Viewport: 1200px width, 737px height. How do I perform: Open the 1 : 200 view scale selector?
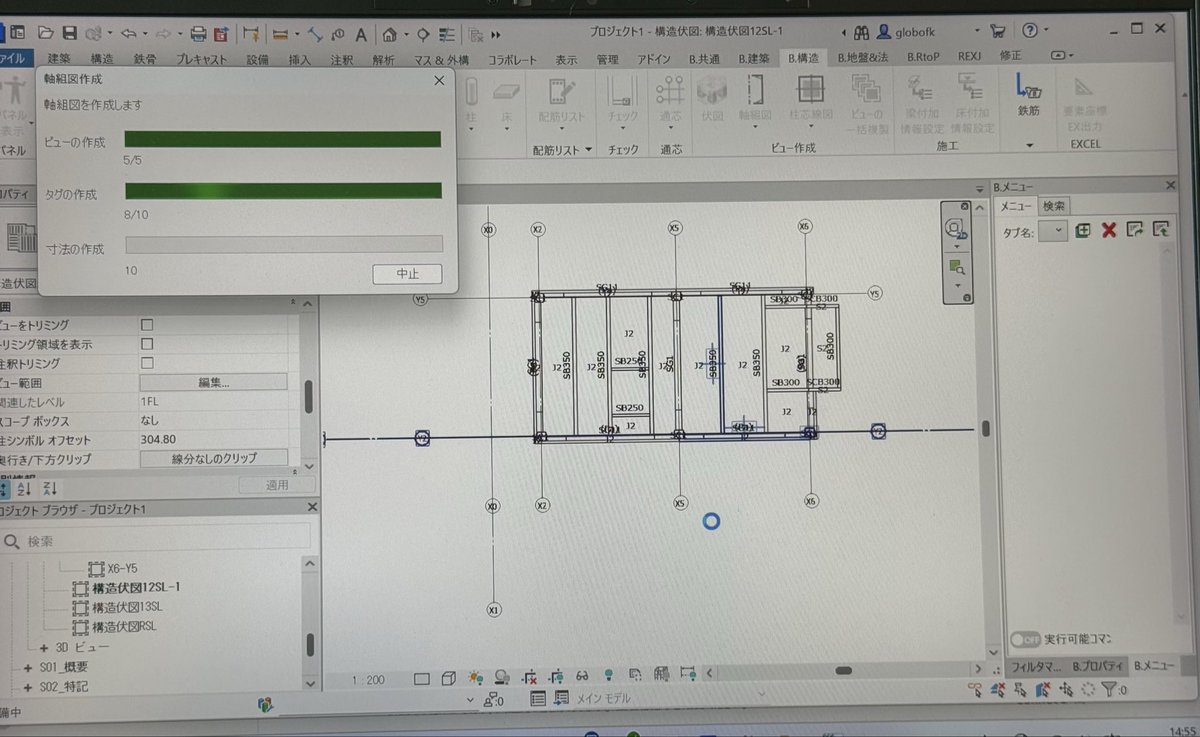[368, 680]
